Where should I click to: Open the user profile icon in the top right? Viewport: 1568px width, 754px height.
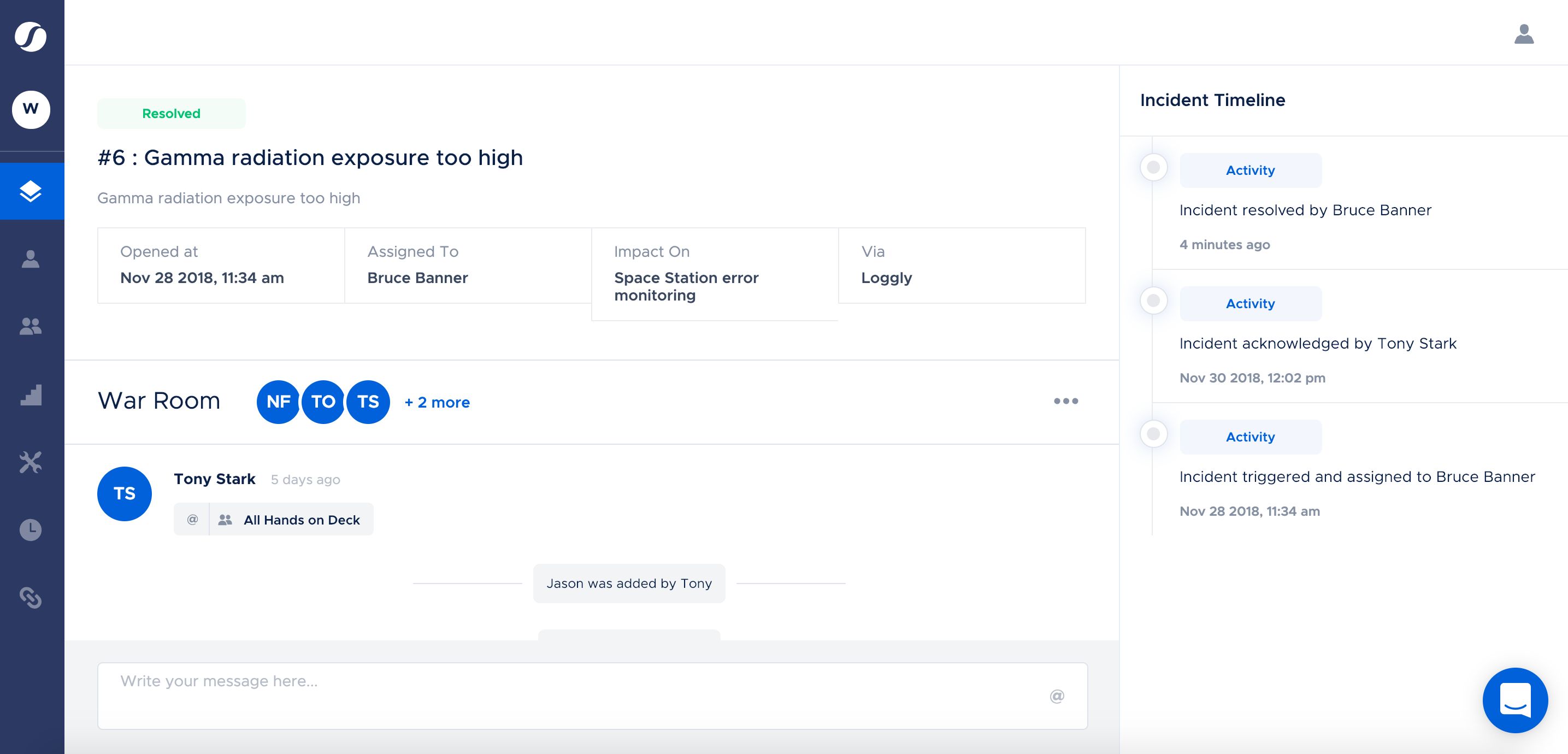pos(1523,34)
